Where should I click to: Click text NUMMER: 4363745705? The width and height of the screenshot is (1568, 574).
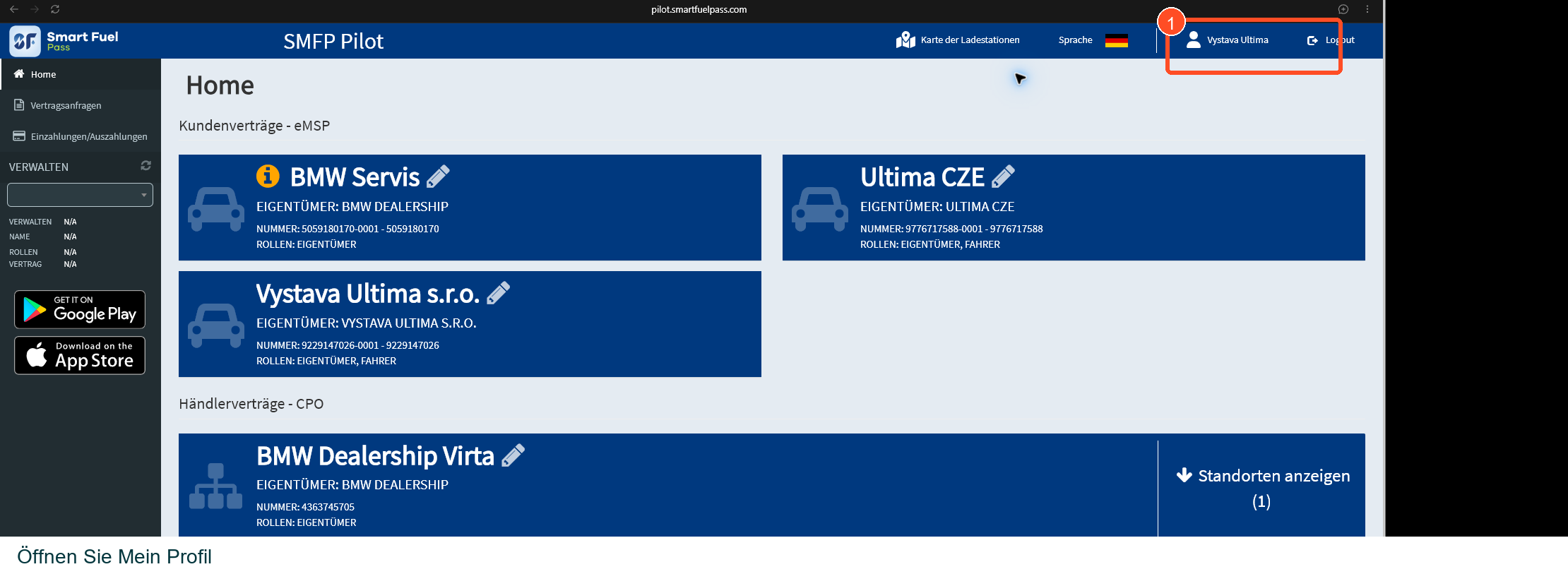point(305,507)
